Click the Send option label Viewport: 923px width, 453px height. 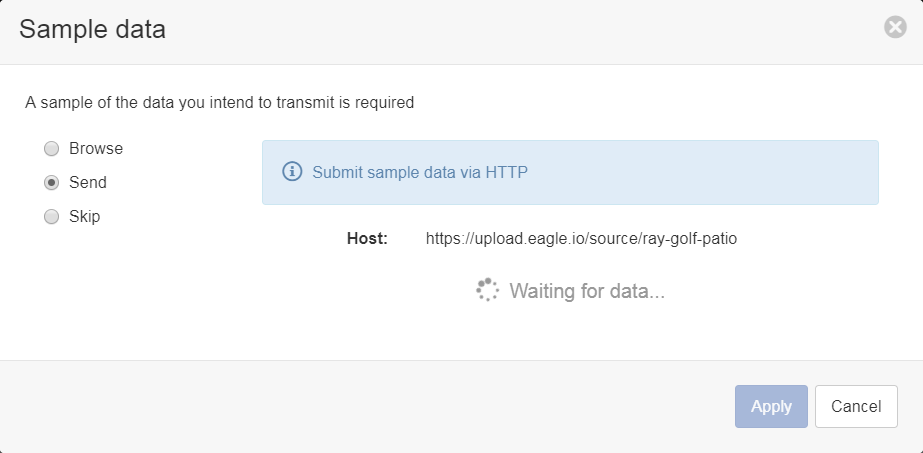[x=88, y=182]
